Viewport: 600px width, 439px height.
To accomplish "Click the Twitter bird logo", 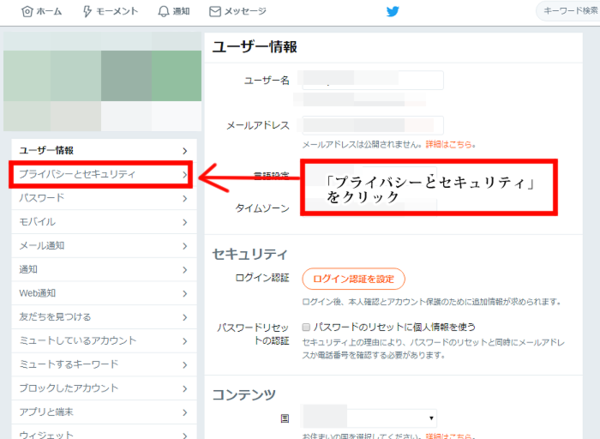I will pyautogui.click(x=393, y=11).
